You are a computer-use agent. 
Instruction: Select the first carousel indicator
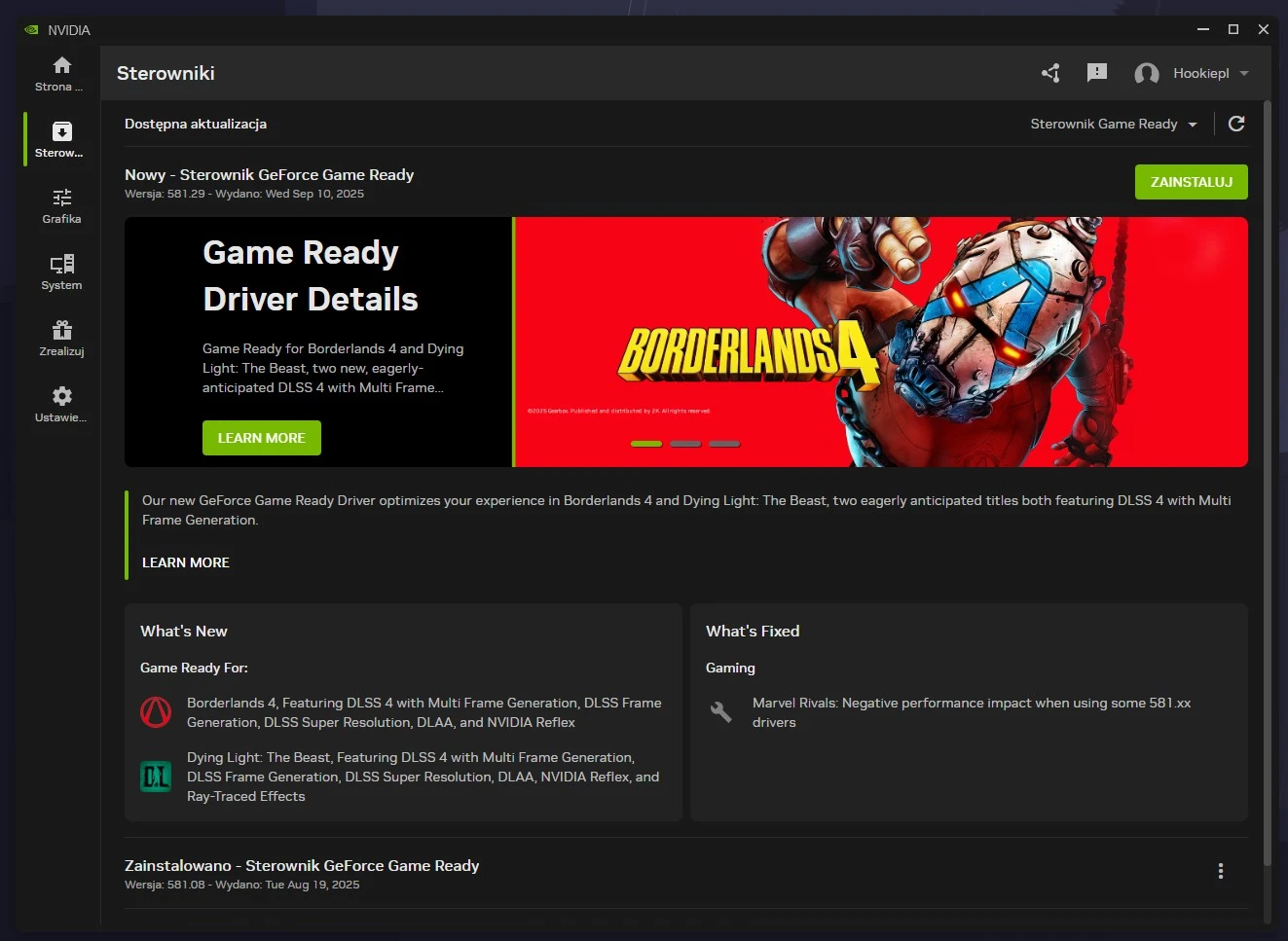[646, 444]
